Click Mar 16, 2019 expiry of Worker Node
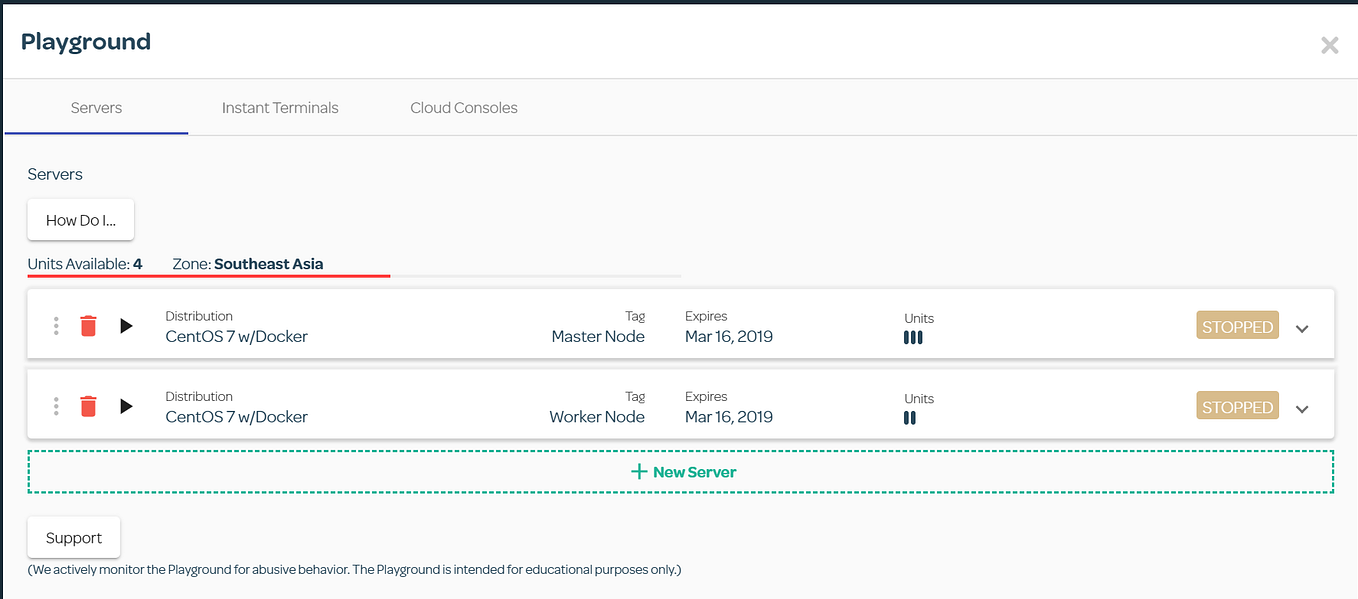1358x599 pixels. [729, 417]
